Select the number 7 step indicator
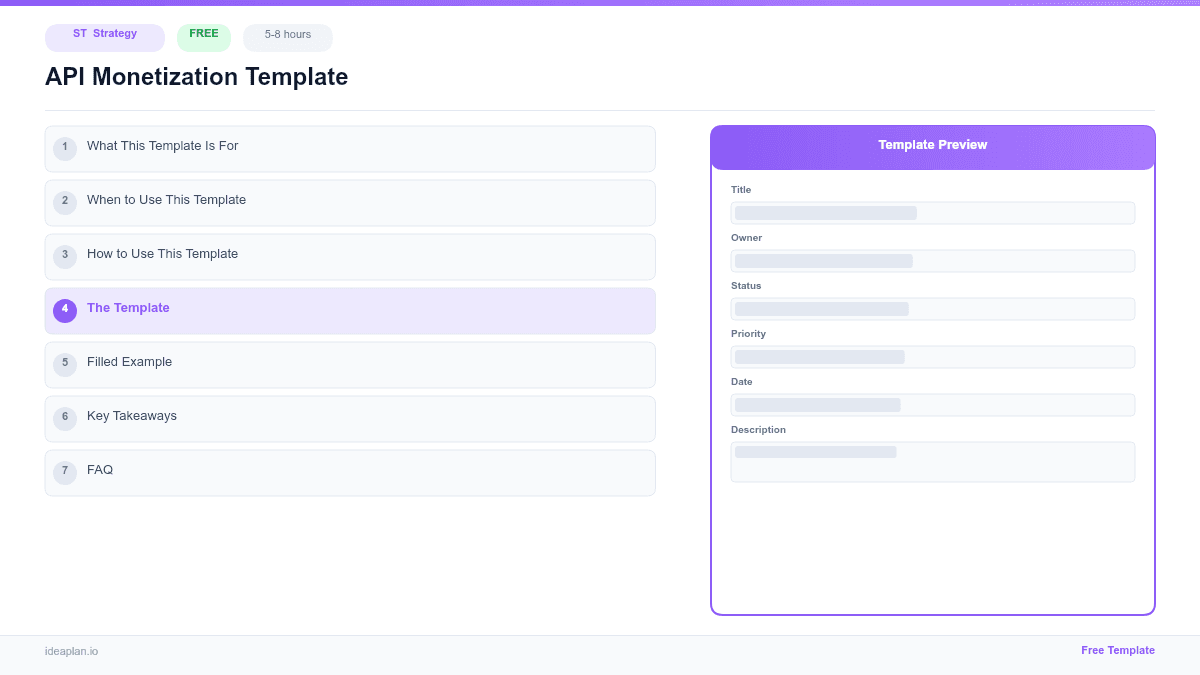The width and height of the screenshot is (1200, 675). click(x=65, y=471)
